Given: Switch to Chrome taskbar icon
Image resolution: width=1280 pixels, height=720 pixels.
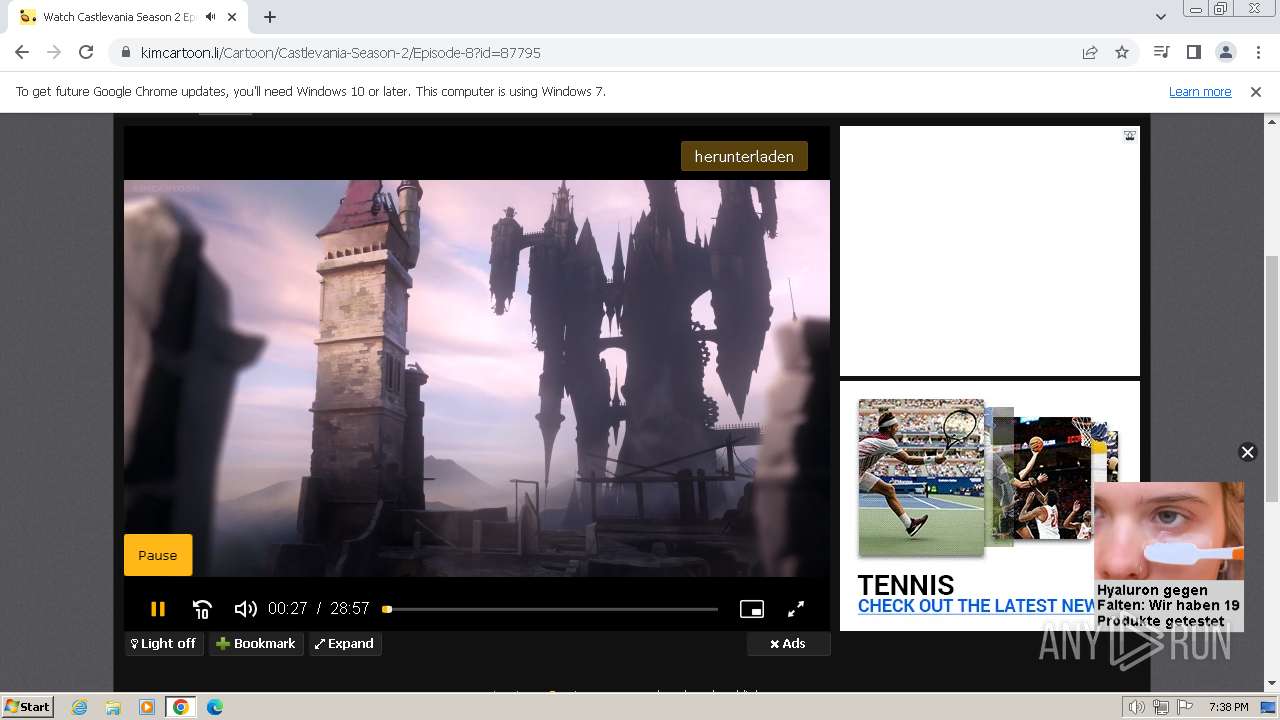Looking at the screenshot, I should click(x=180, y=707).
